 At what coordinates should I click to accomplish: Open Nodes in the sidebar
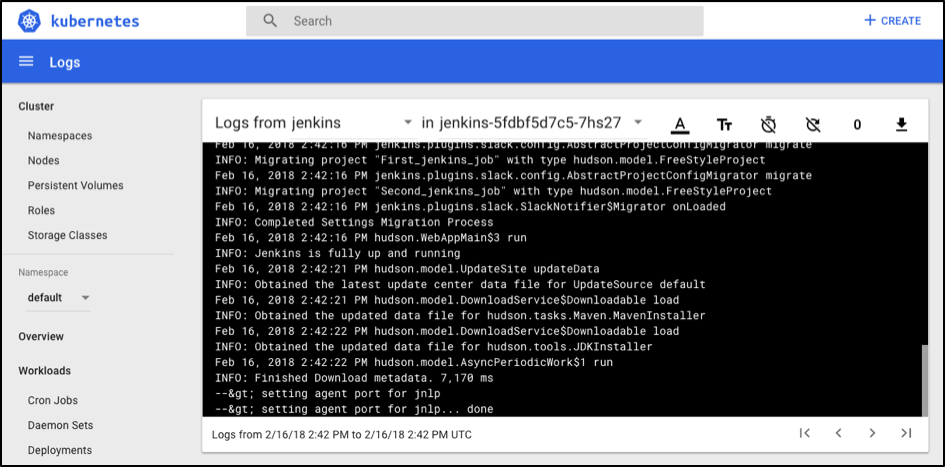pyautogui.click(x=43, y=161)
